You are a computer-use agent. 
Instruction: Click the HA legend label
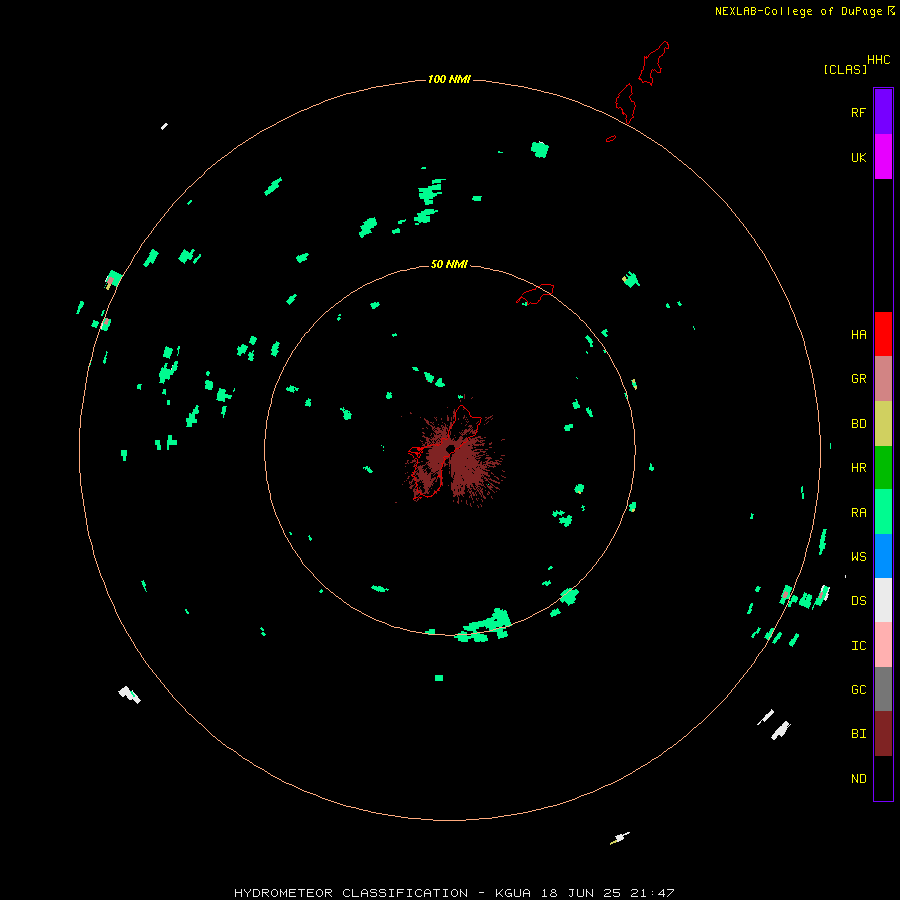tap(858, 334)
